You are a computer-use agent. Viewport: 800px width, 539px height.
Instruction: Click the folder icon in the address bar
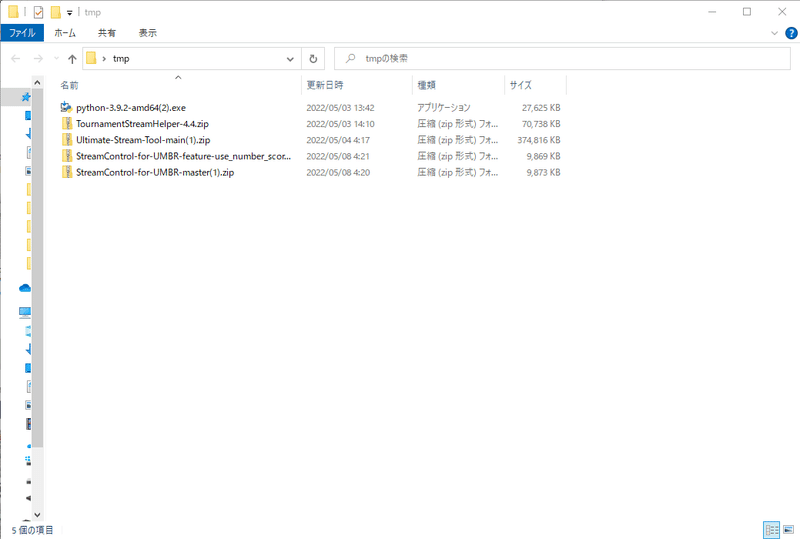point(91,58)
